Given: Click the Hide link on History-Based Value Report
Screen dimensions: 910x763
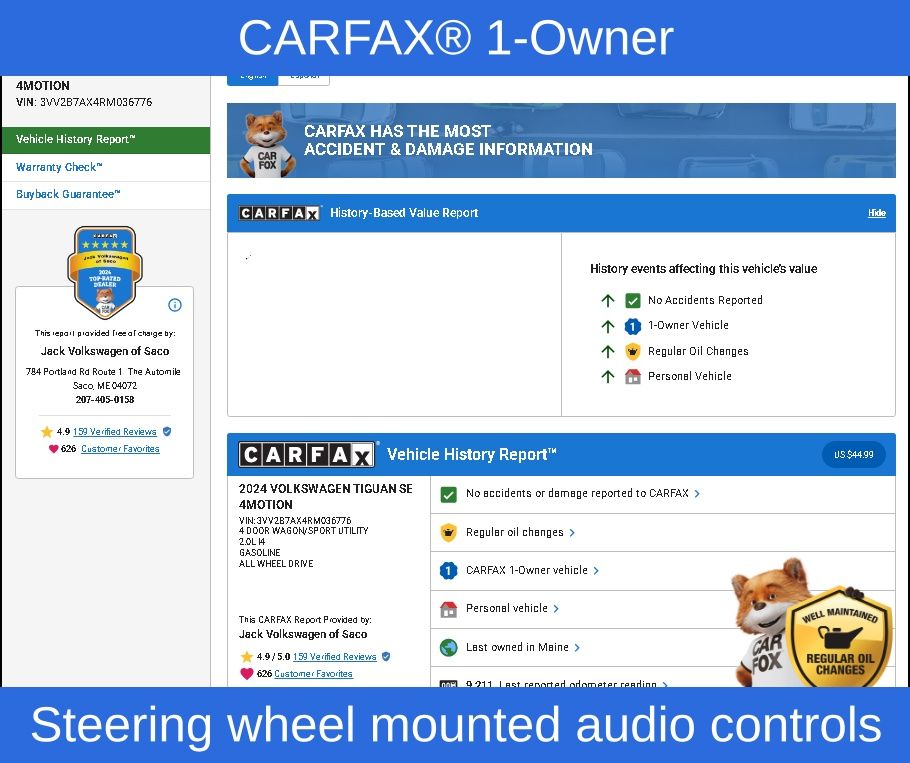Looking at the screenshot, I should (876, 213).
